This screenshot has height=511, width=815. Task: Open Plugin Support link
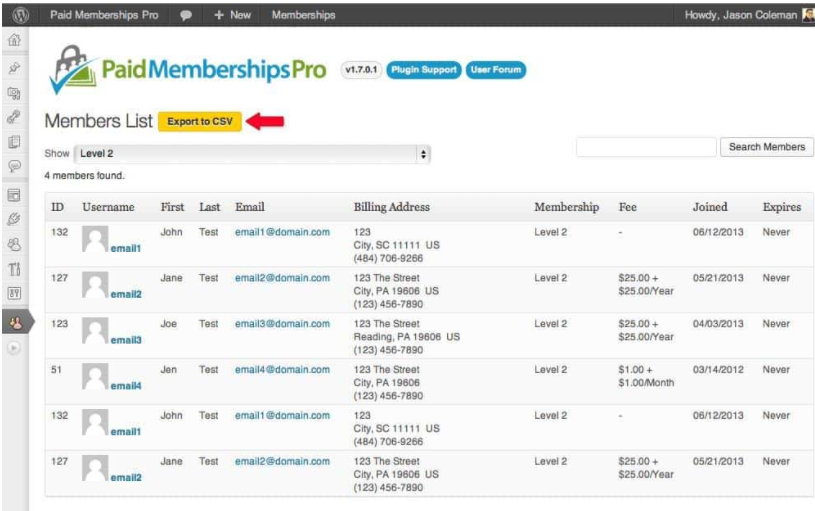(424, 70)
